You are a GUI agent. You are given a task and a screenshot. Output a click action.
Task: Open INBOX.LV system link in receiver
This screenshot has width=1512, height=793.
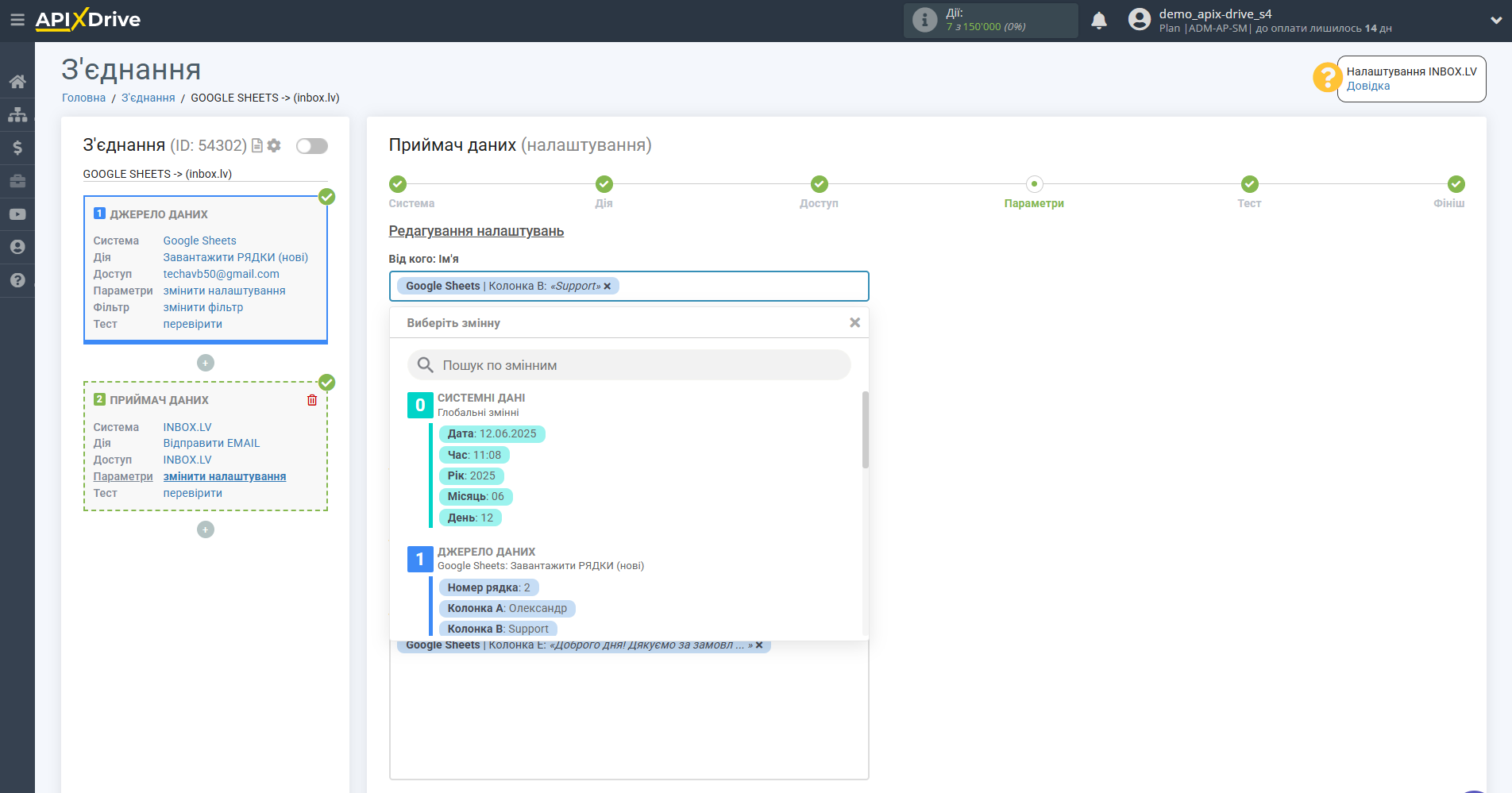tap(187, 427)
